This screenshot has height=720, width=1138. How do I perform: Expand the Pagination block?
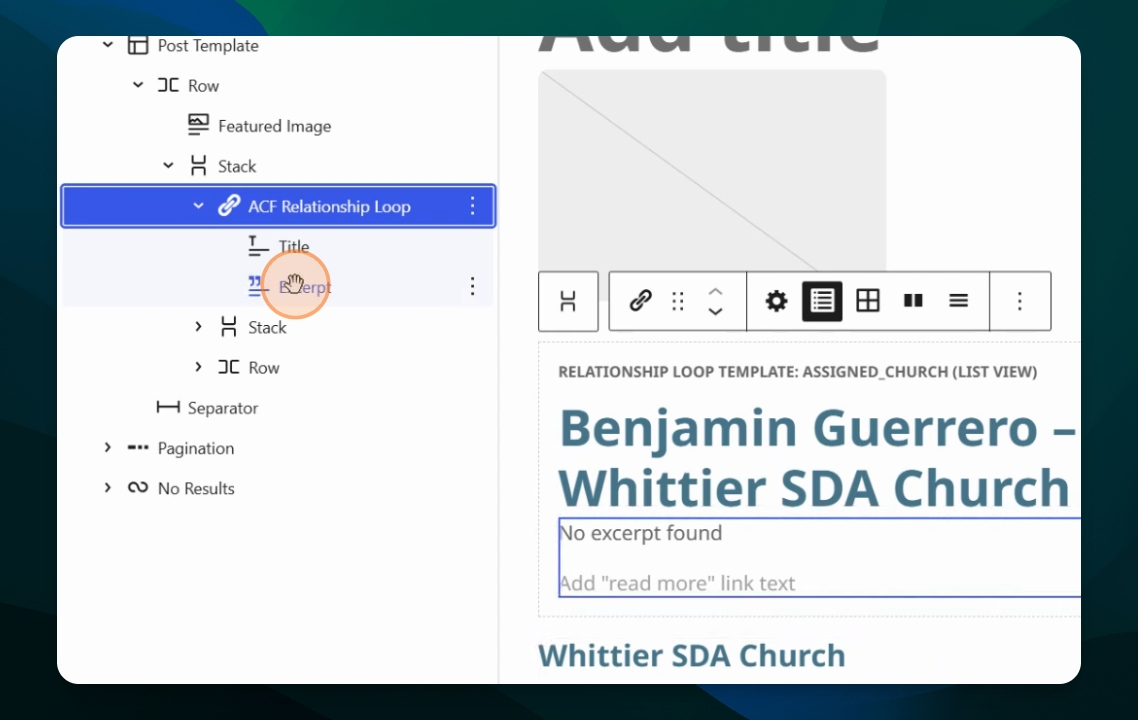tap(107, 448)
